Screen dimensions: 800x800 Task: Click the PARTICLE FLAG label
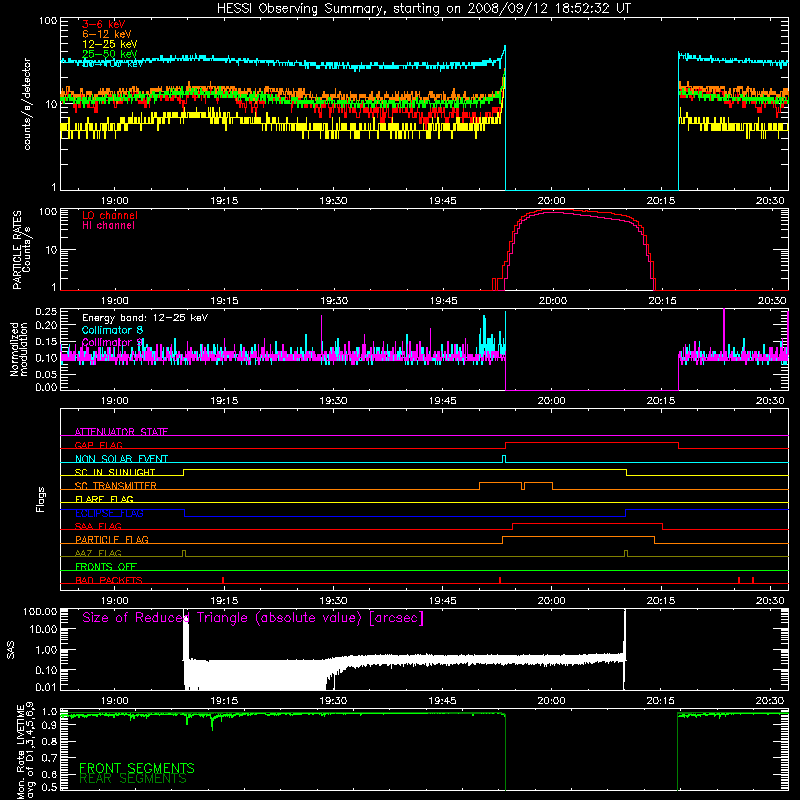click(x=112, y=539)
